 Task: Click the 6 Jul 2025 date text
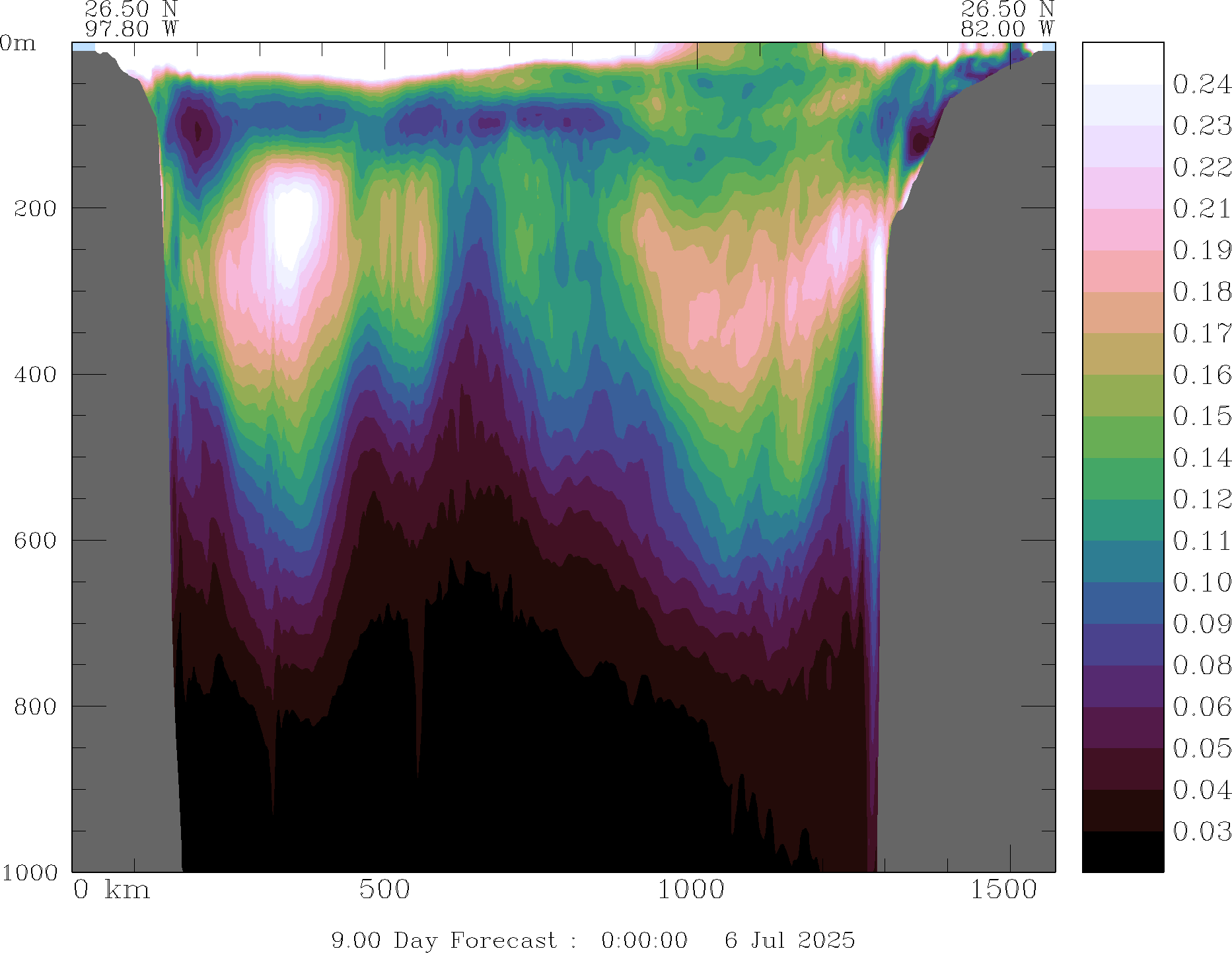coord(789,940)
